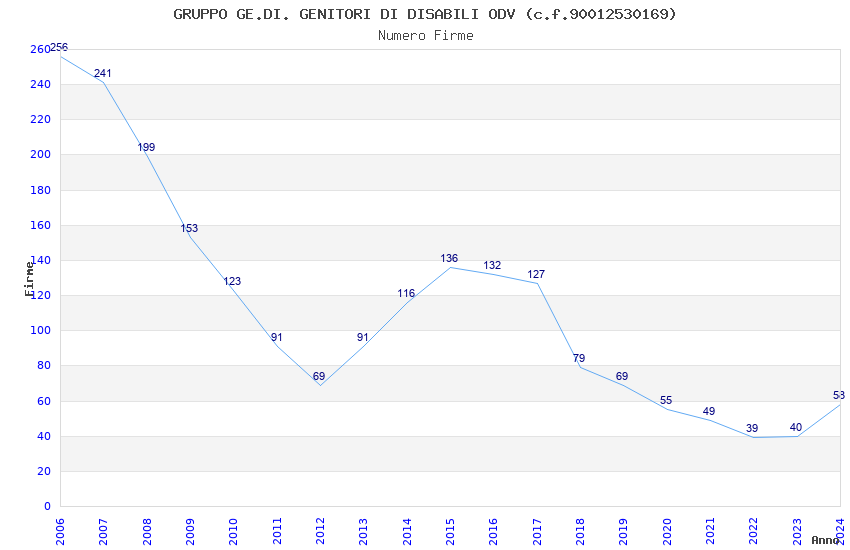850x550 pixels.
Task: Select the x-axis year 2011
Action: click(276, 532)
